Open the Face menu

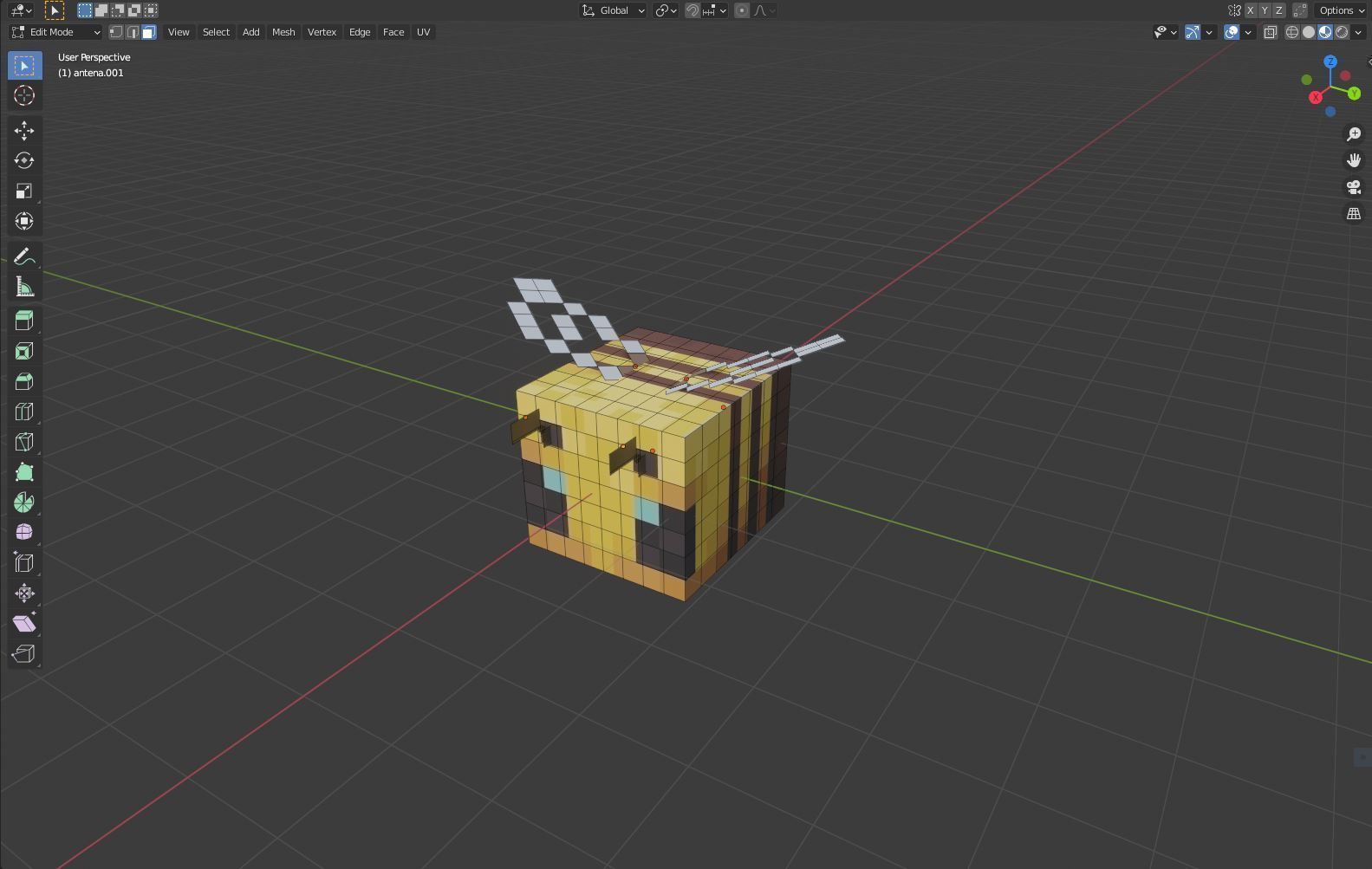393,32
